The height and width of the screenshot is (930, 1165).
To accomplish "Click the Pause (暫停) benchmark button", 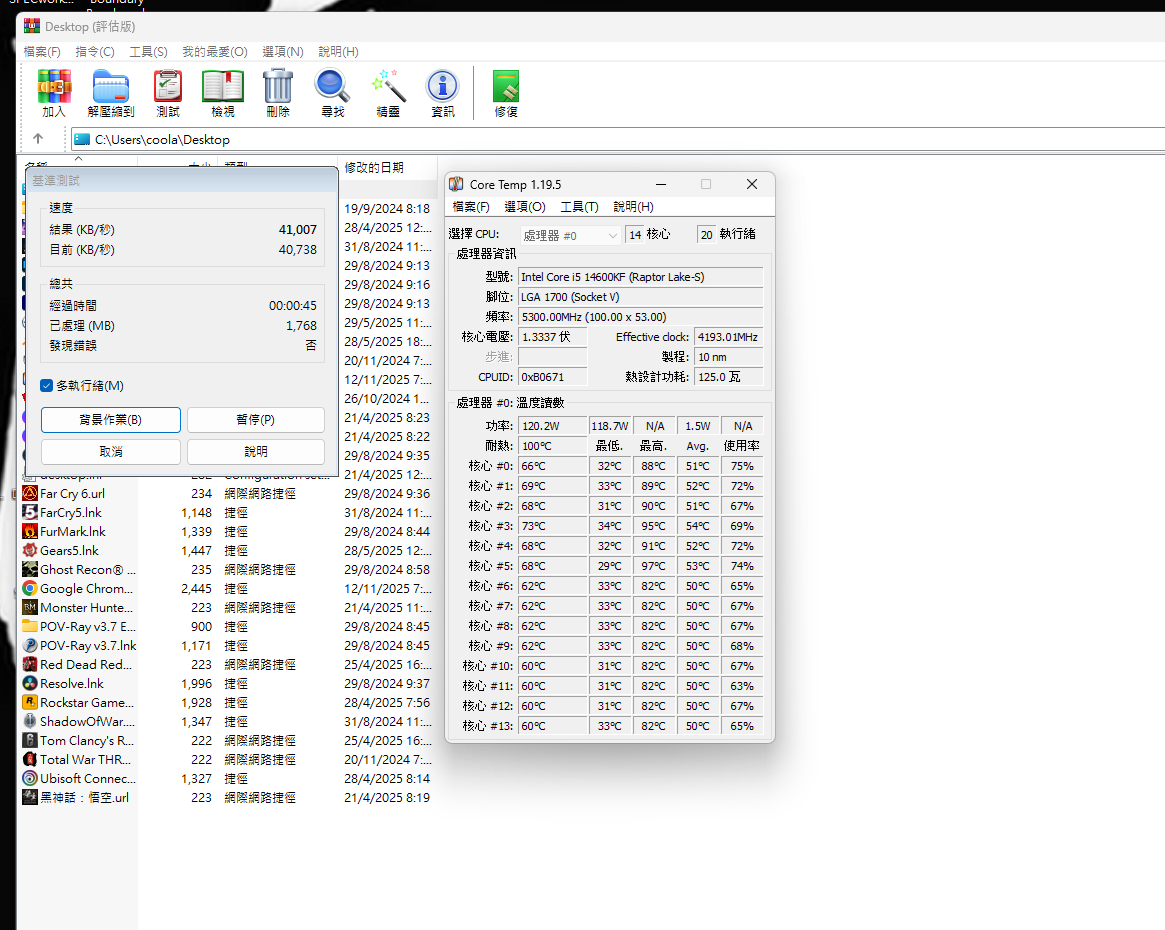I will (255, 420).
